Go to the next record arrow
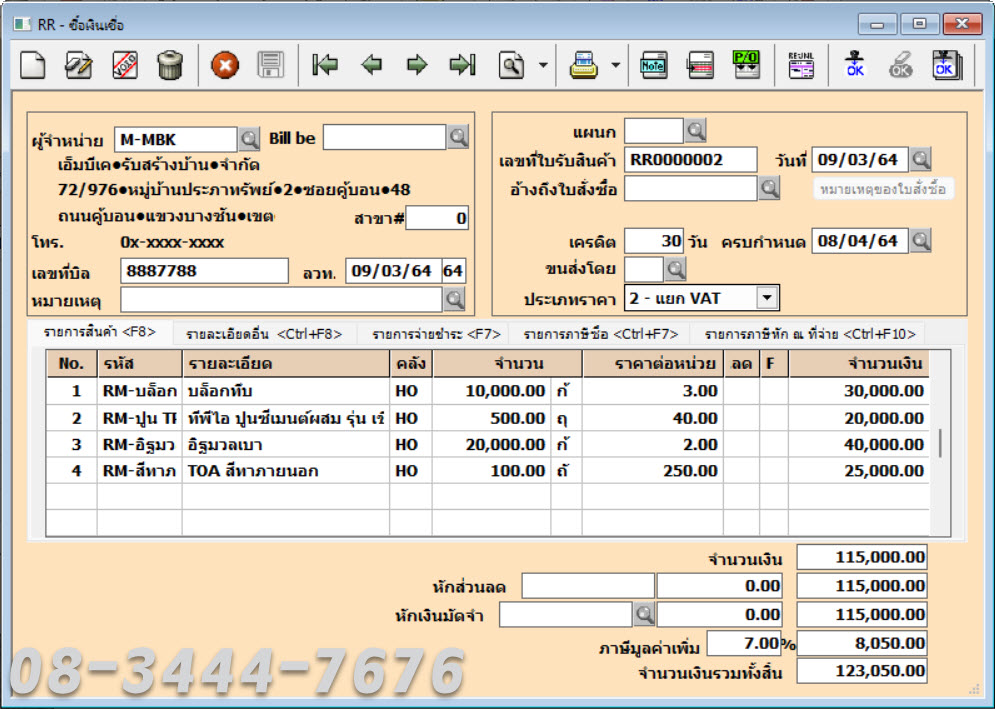The image size is (995, 709). click(417, 65)
